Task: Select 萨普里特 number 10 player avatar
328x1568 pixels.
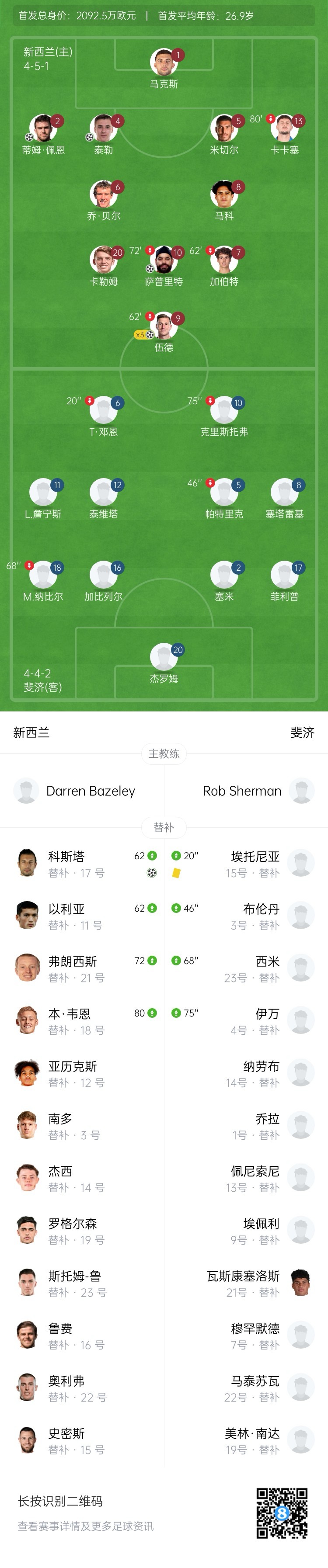Action: coord(163,260)
